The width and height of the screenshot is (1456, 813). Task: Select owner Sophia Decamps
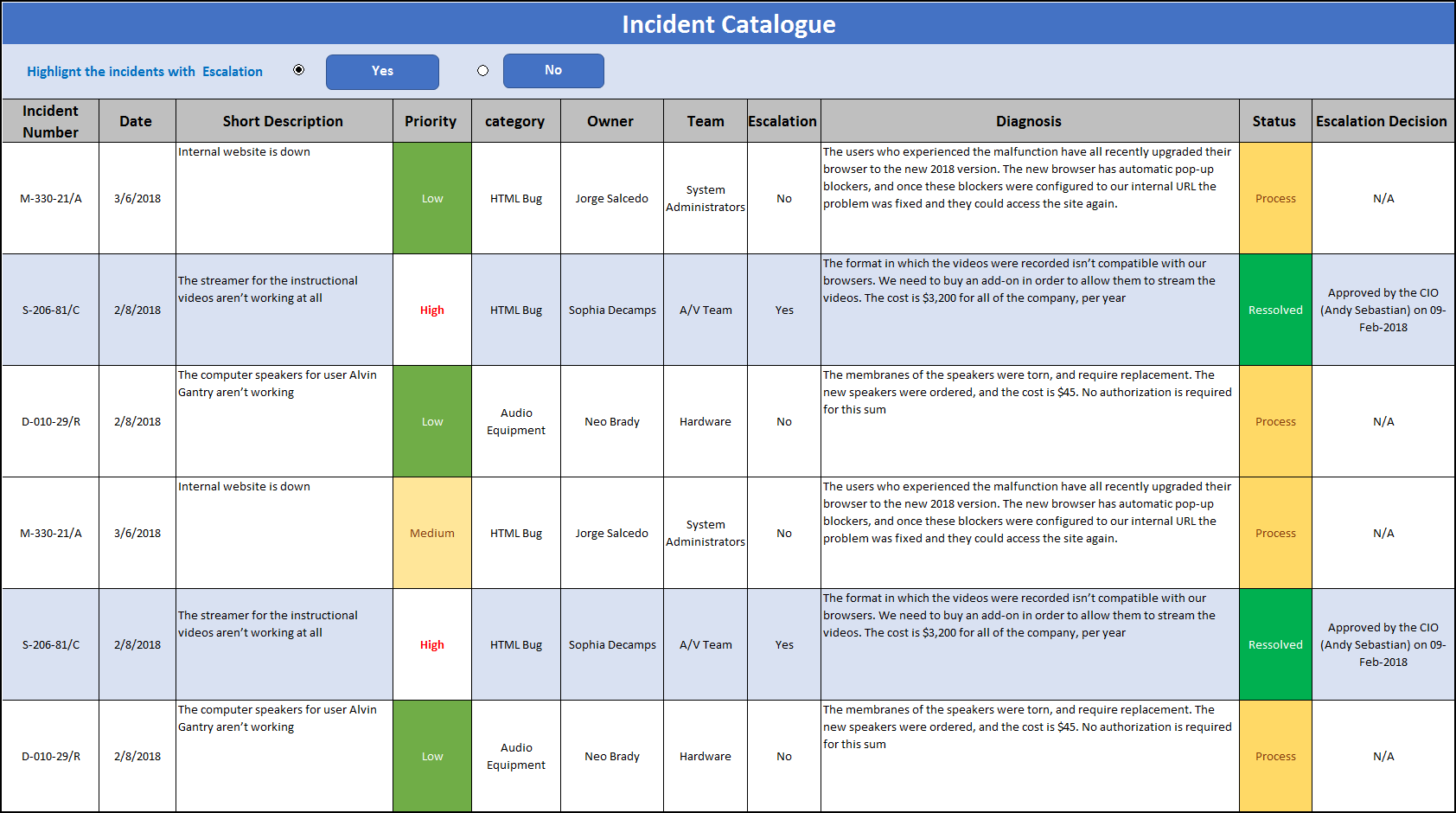pyautogui.click(x=611, y=310)
